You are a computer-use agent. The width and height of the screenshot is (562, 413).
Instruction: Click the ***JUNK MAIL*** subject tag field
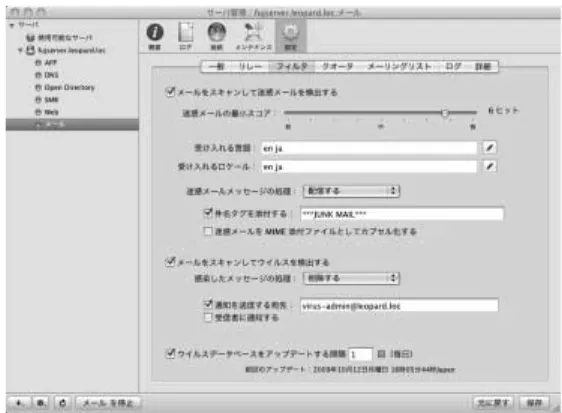click(402, 214)
